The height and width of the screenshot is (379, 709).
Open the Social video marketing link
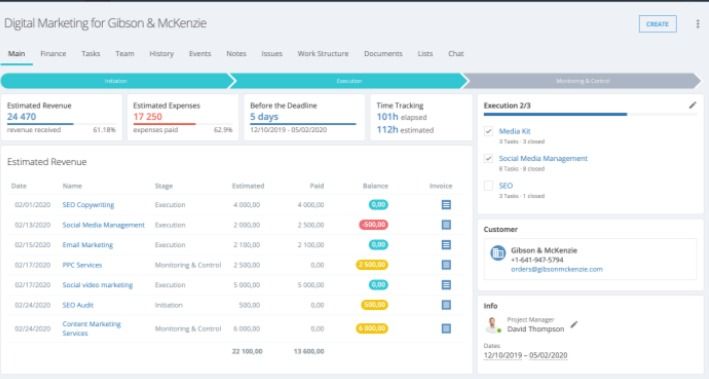97,284
